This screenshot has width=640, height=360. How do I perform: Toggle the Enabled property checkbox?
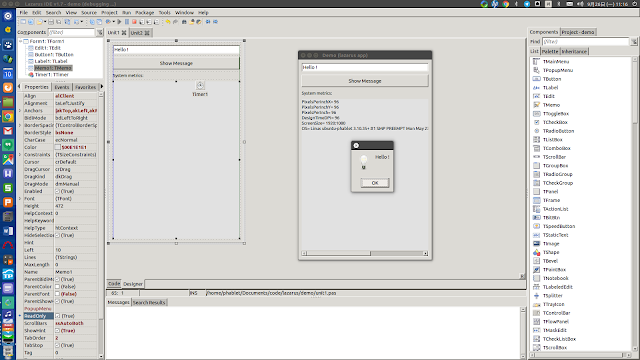(x=58, y=191)
